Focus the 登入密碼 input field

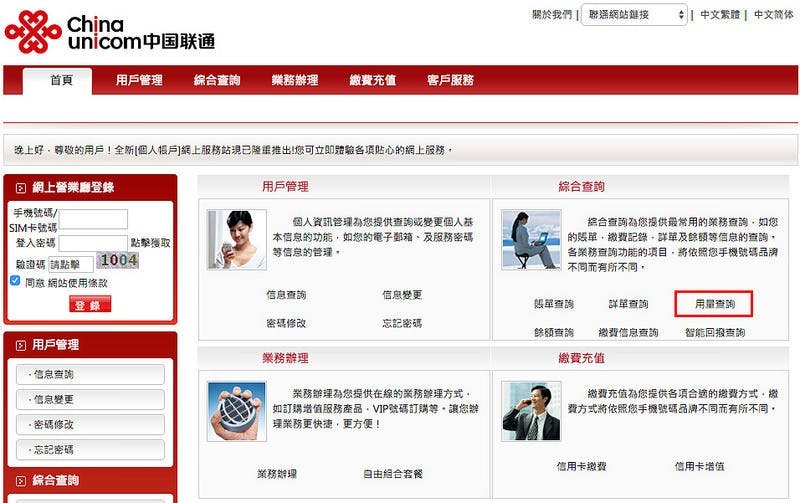pos(93,243)
